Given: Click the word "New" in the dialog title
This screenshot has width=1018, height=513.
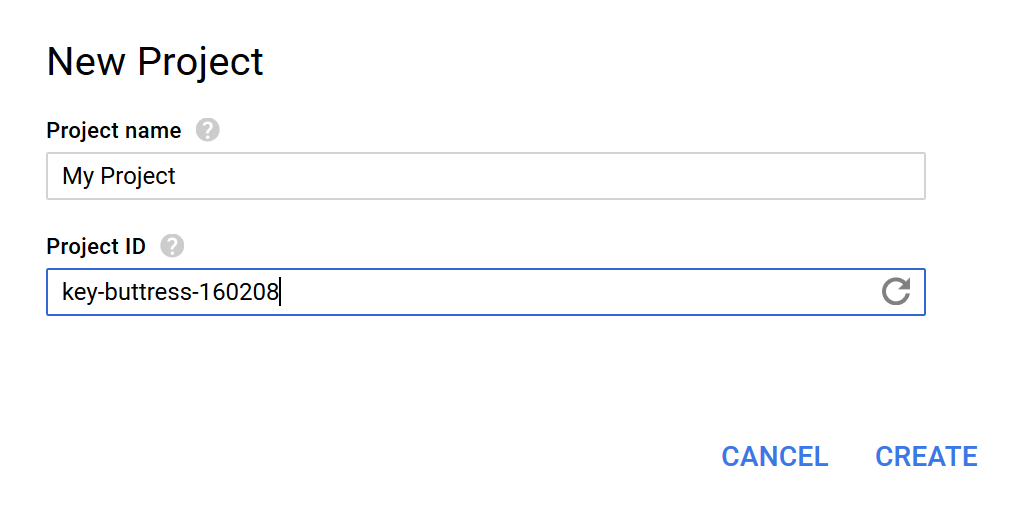Looking at the screenshot, I should (x=86, y=62).
